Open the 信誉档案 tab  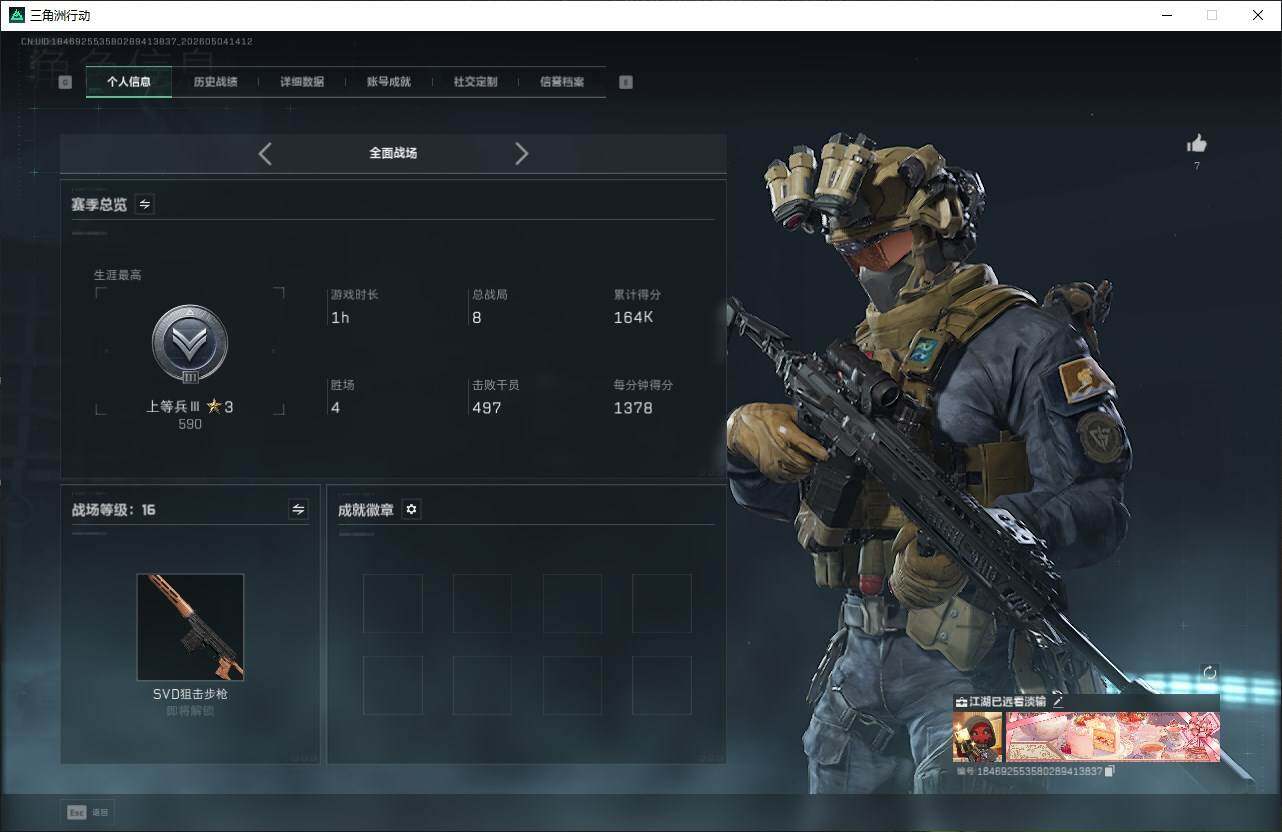[562, 82]
